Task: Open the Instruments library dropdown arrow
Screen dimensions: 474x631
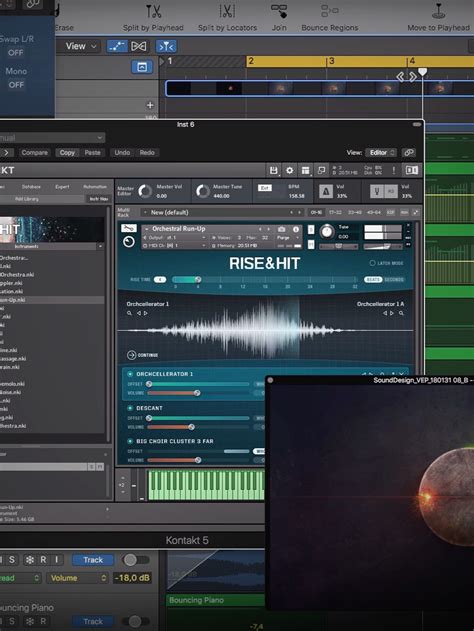Action: click(x=100, y=246)
